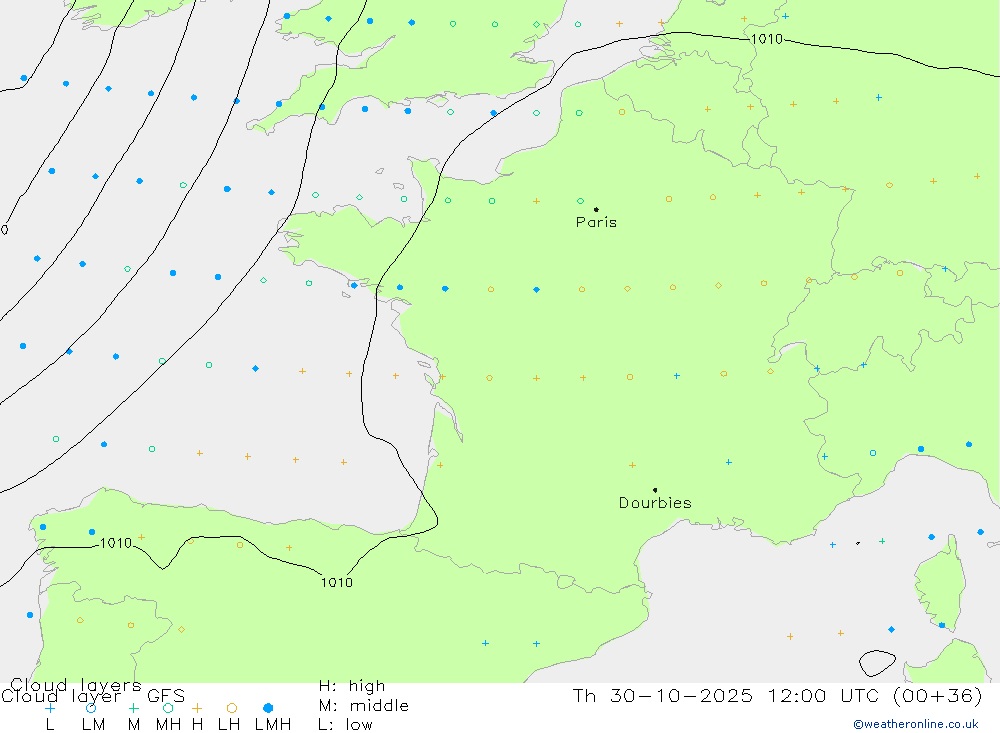Select the Dourbies city marker dot
Screen dimensions: 1000x733
(655, 490)
